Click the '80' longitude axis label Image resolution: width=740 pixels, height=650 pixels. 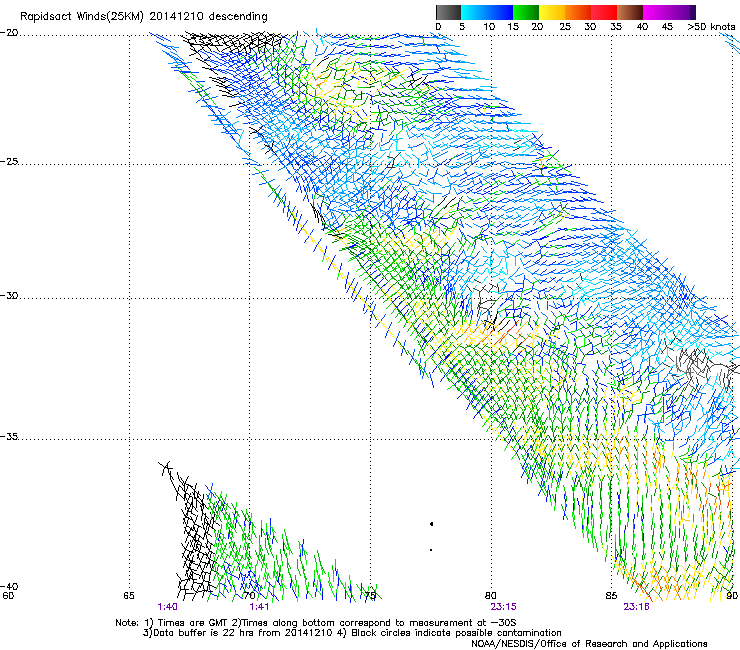click(x=490, y=595)
